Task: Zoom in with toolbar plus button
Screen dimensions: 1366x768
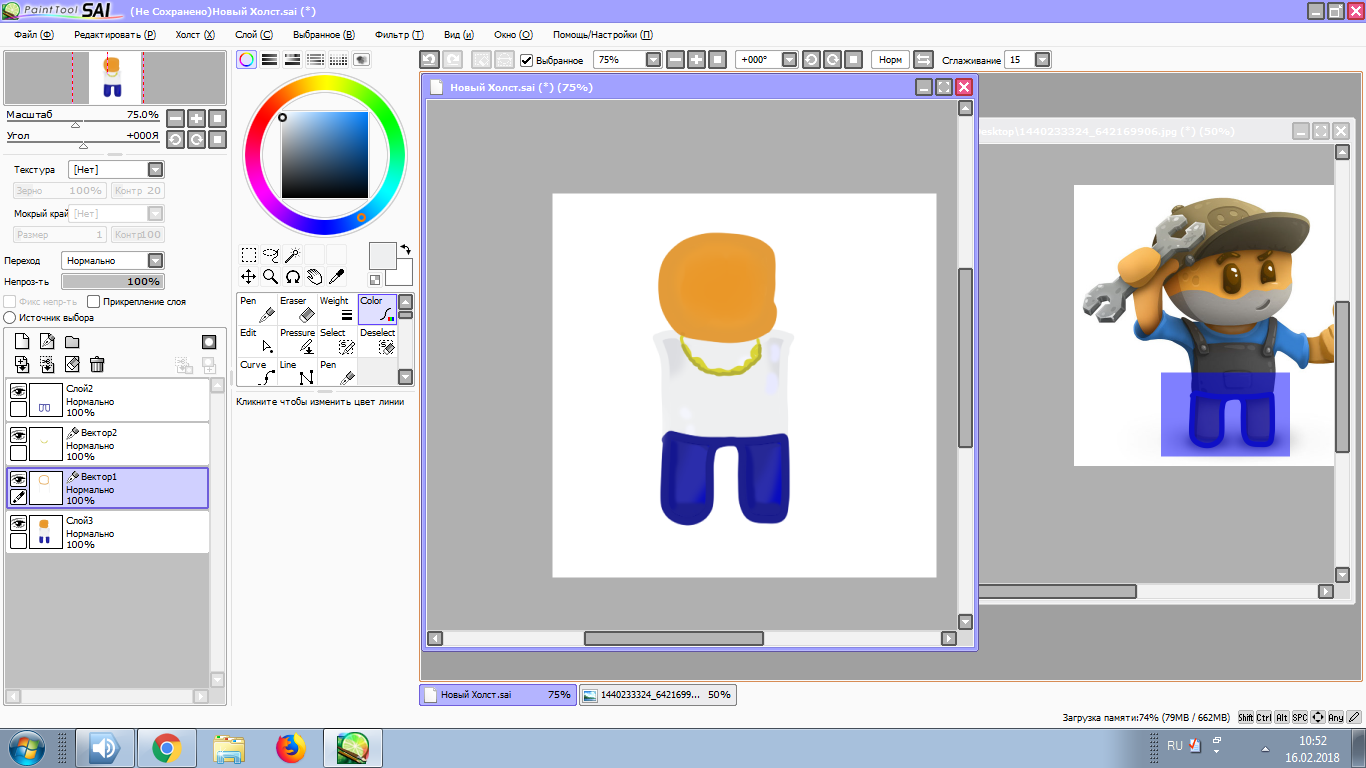Action: coord(697,60)
